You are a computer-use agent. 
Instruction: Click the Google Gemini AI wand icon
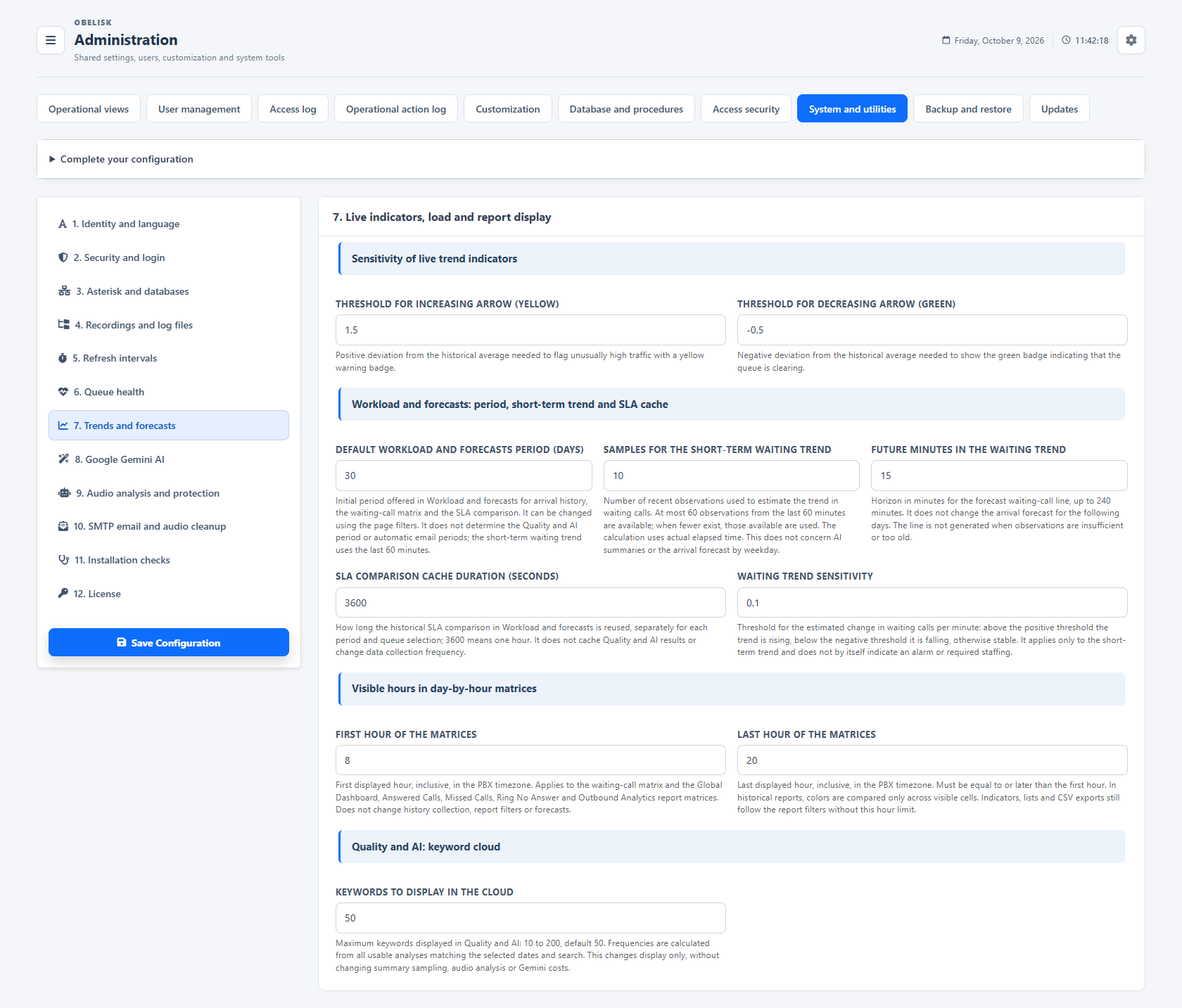[63, 459]
